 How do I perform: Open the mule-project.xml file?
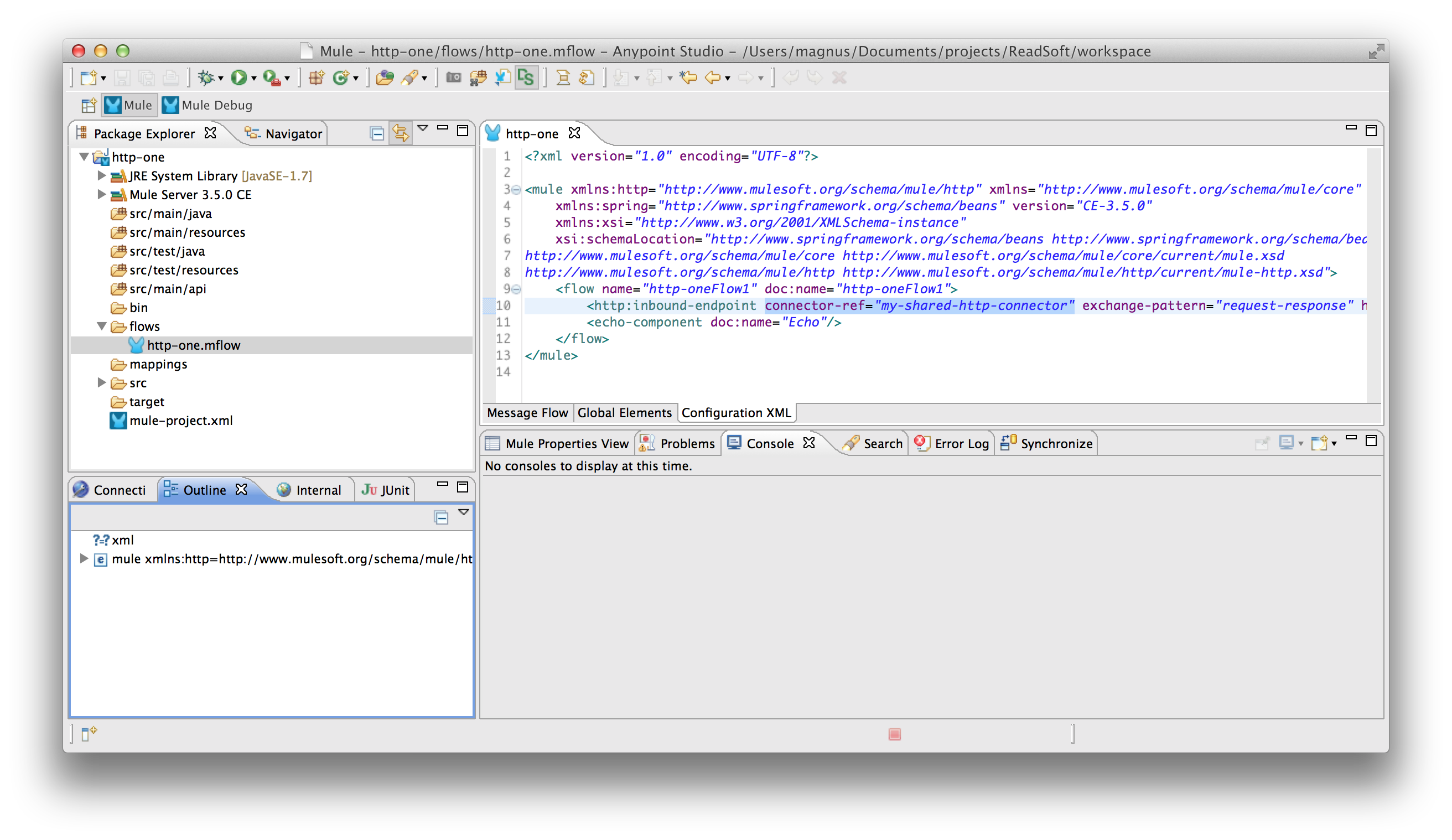181,420
